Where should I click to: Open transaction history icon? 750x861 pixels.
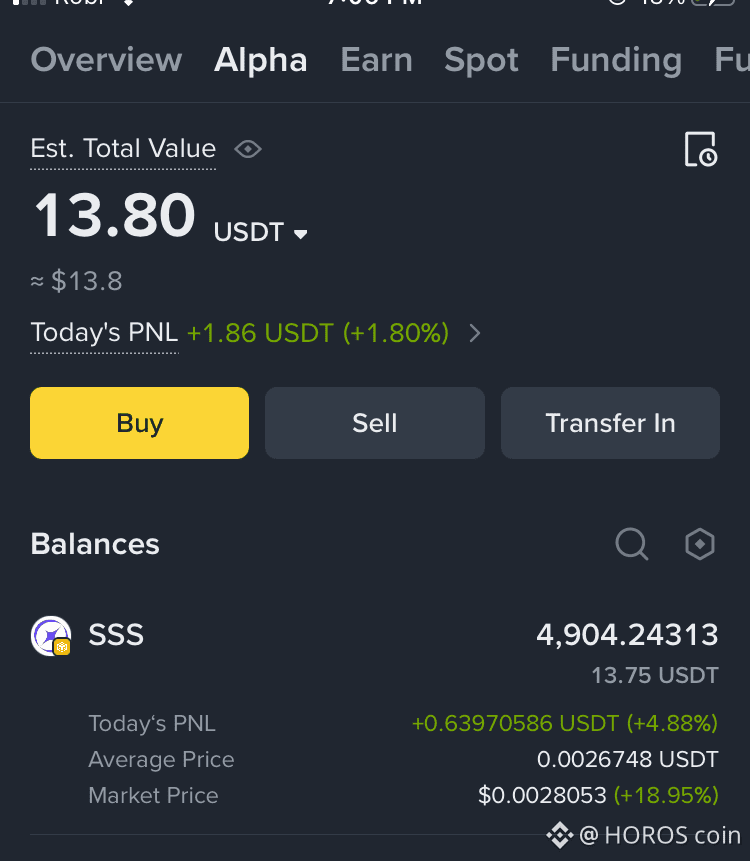click(701, 149)
